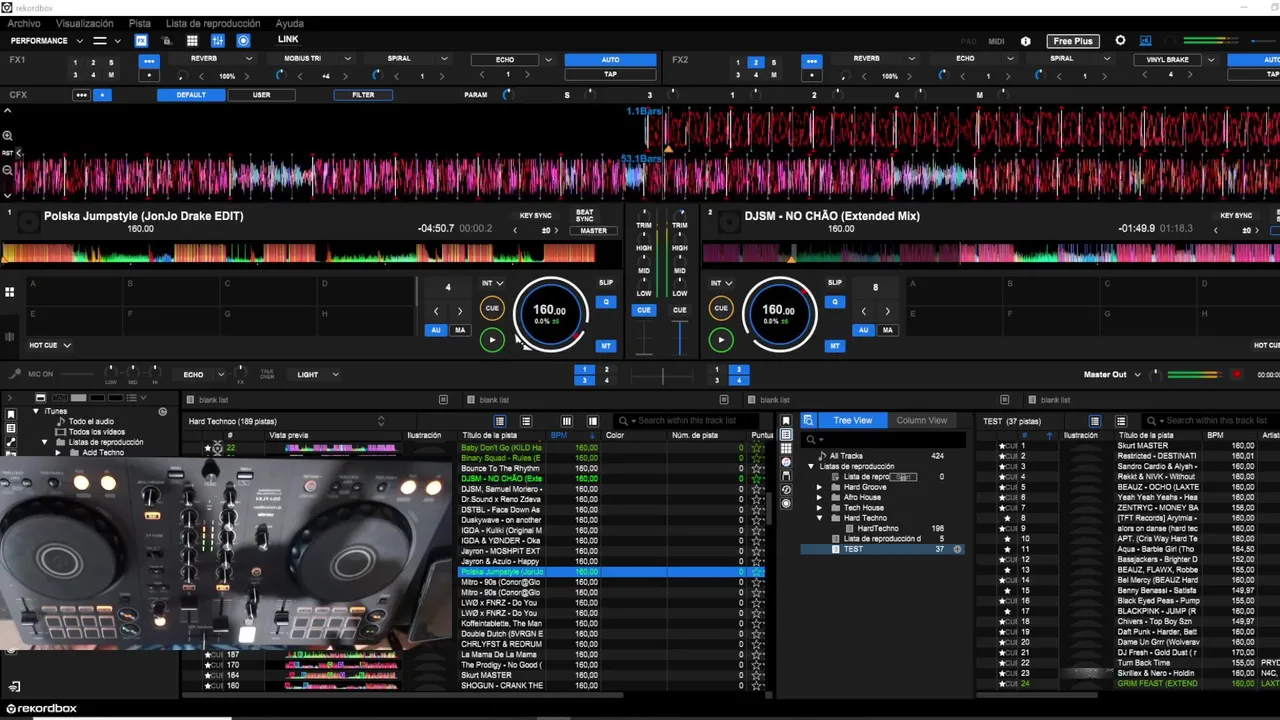The image size is (1280, 720).
Task: Start deck 1 with play button
Action: point(492,340)
